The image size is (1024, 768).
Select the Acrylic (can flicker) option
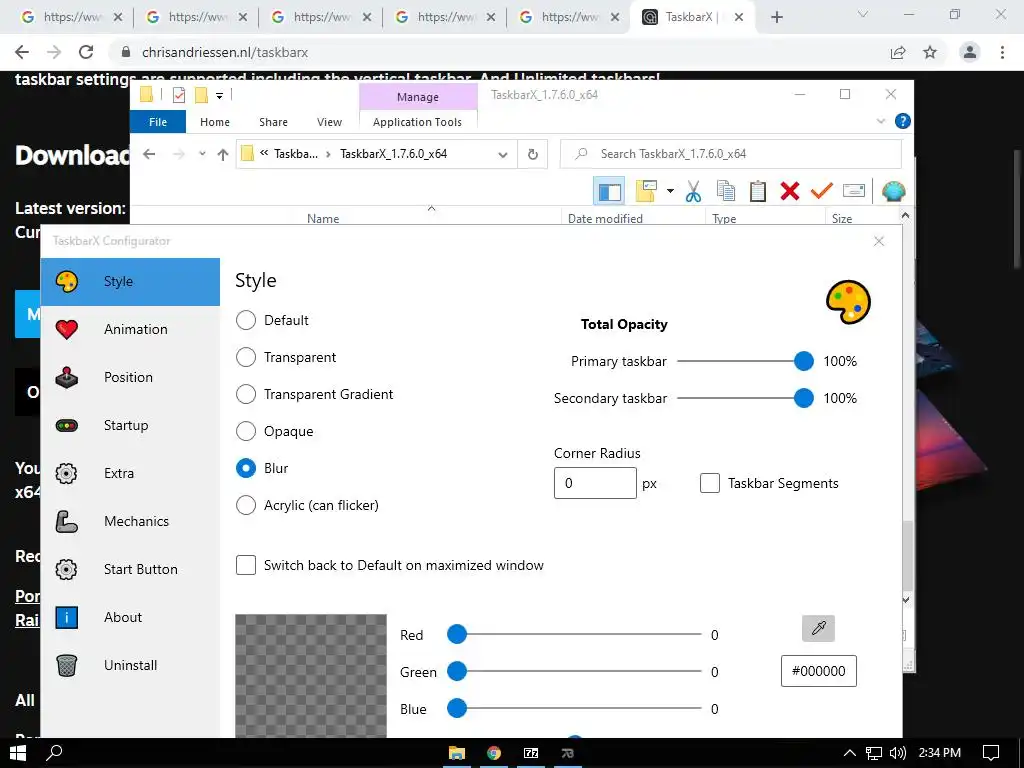click(x=246, y=505)
